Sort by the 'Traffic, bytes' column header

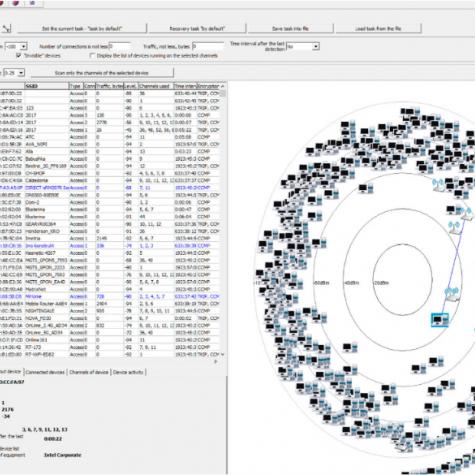click(109, 86)
